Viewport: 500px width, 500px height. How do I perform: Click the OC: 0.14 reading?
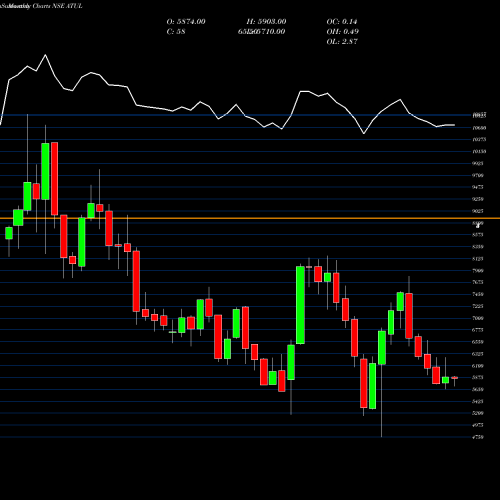pos(342,22)
